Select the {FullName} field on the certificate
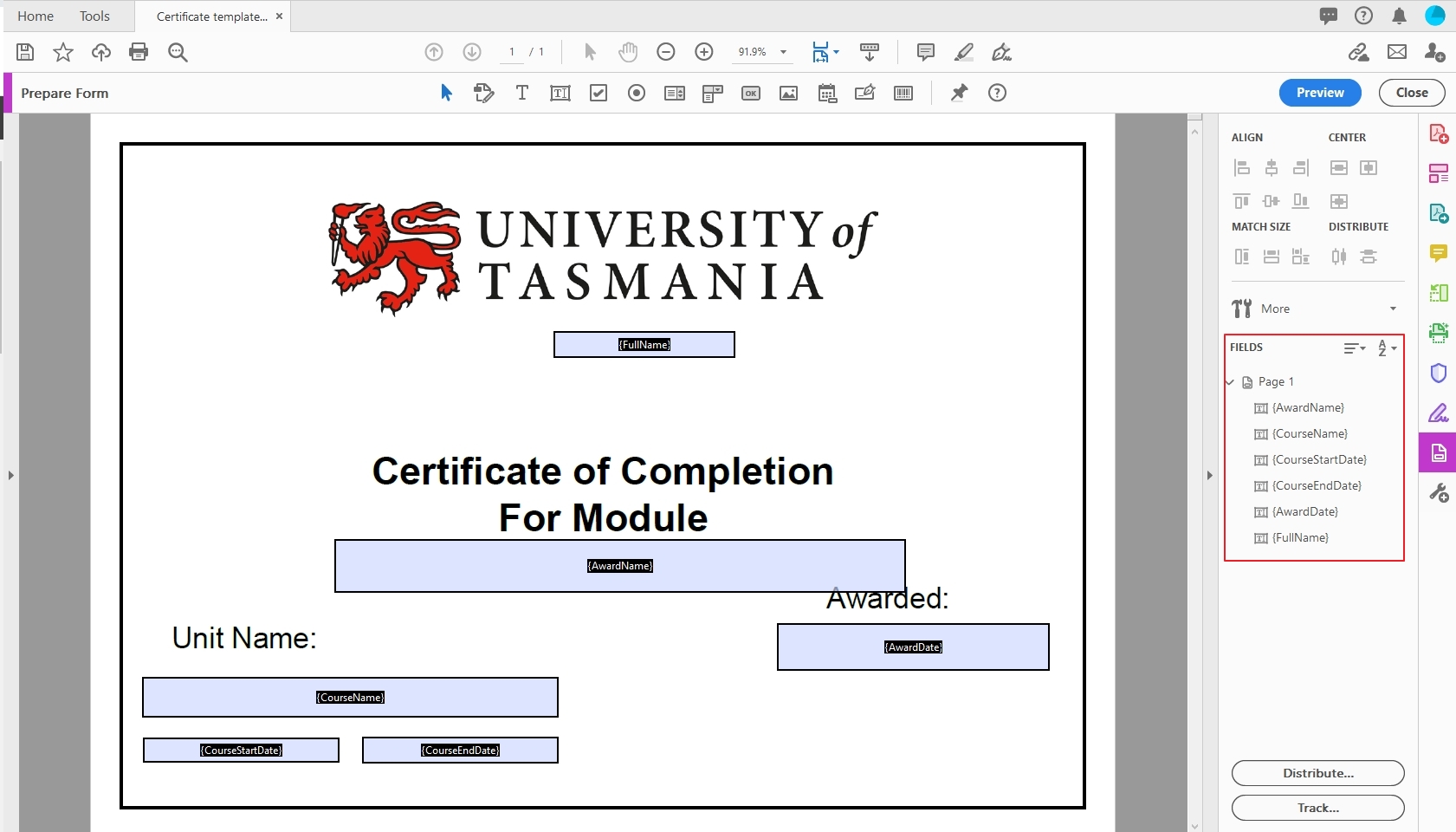The height and width of the screenshot is (832, 1456). [644, 344]
